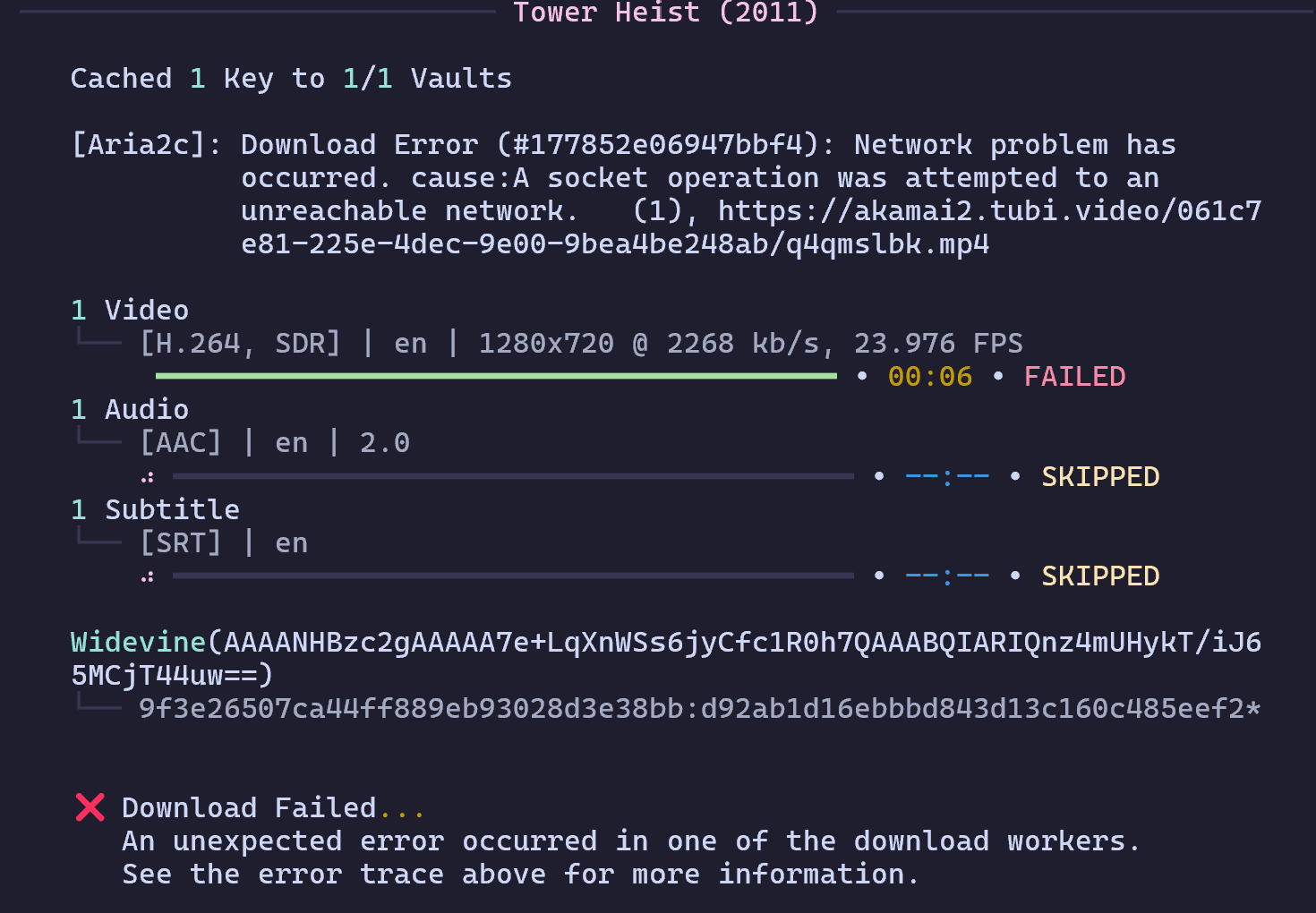The width and height of the screenshot is (1316, 913).
Task: Click the green video download progress bar
Action: tap(496, 377)
